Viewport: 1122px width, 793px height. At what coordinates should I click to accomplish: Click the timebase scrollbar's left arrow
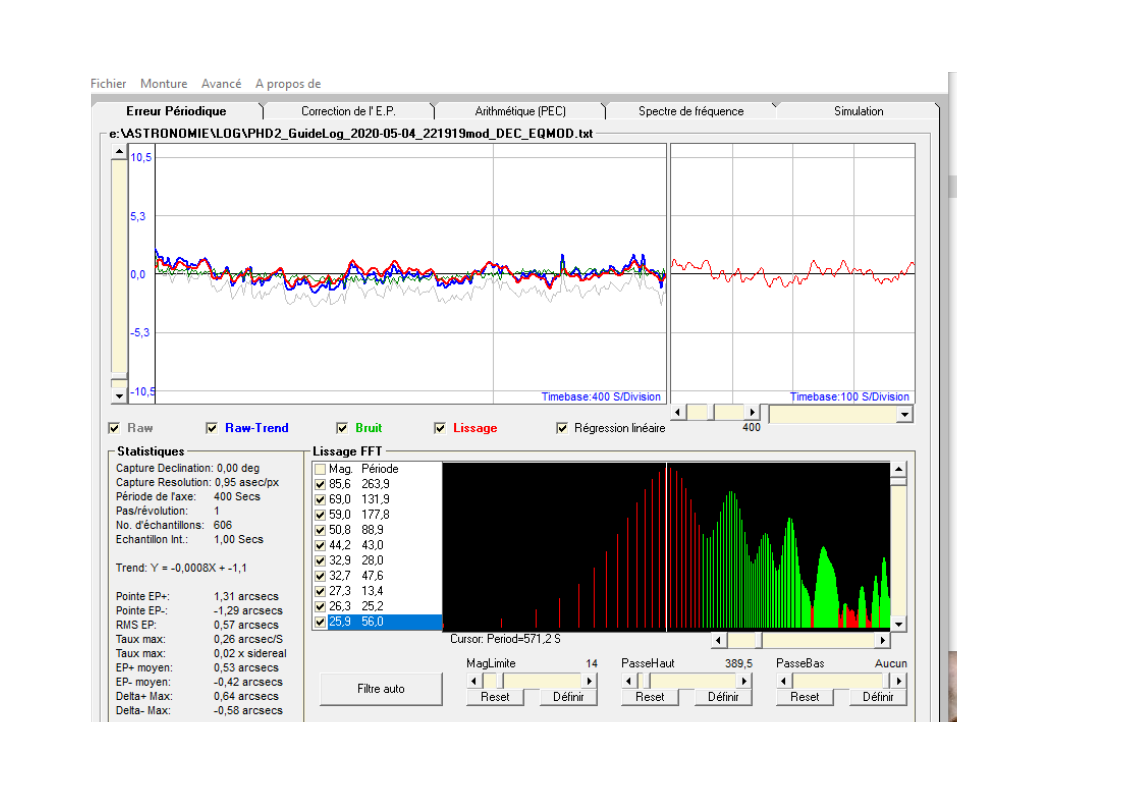coord(677,414)
